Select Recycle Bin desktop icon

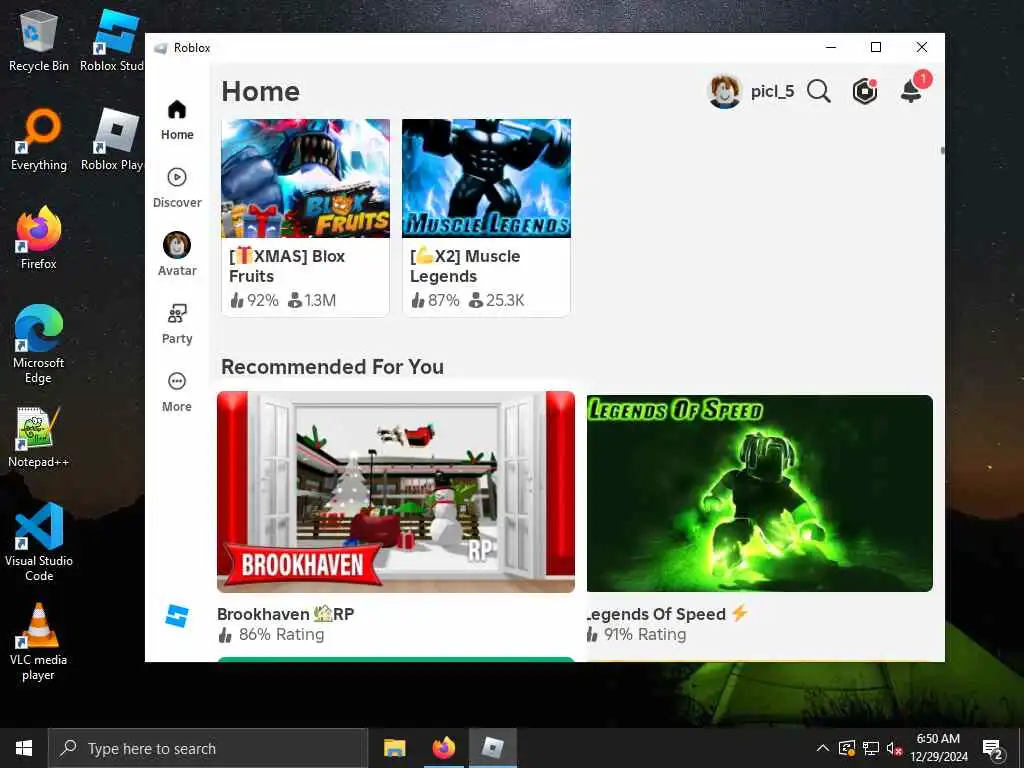click(39, 42)
